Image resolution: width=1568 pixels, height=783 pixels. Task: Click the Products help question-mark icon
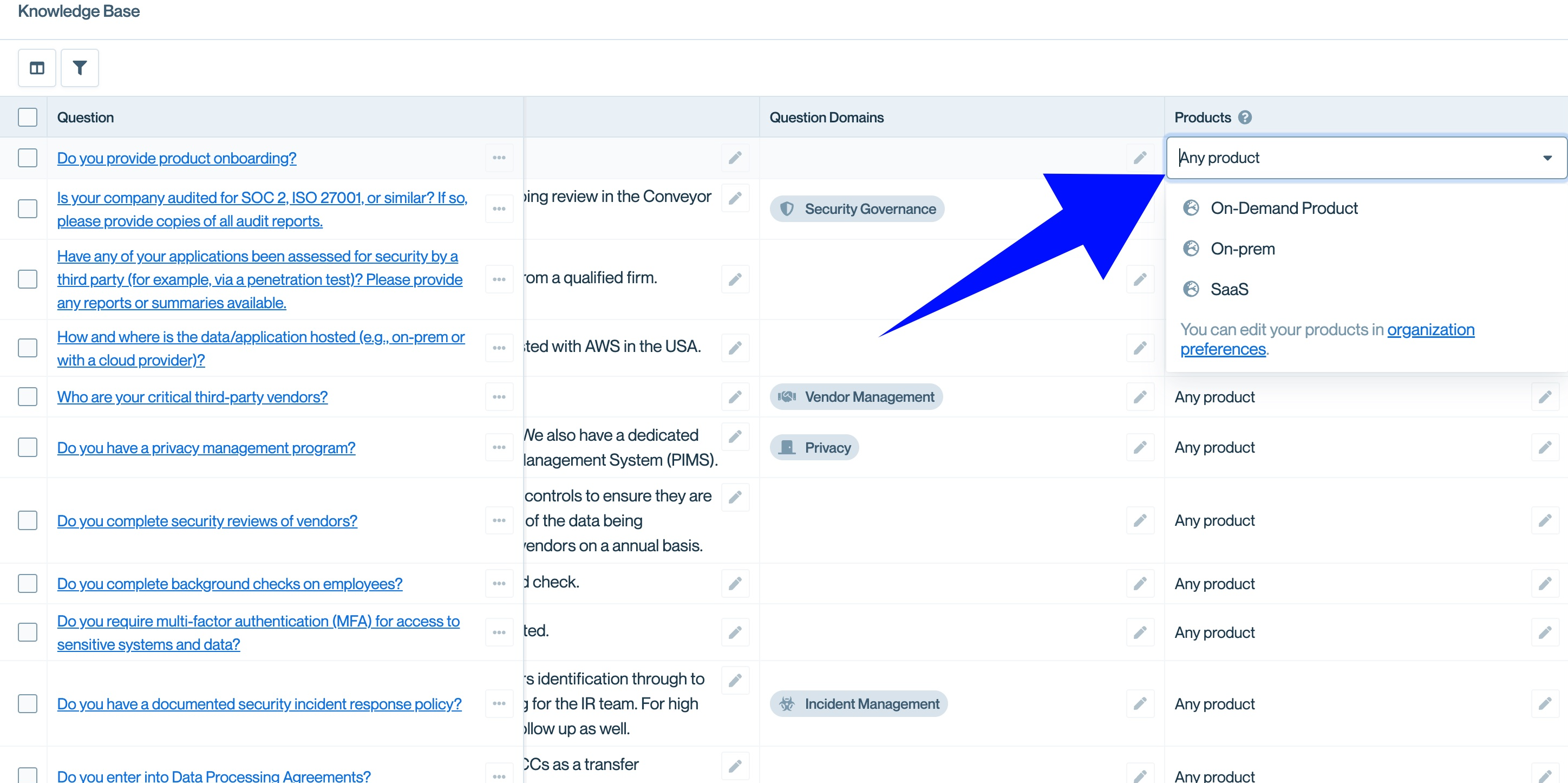point(1245,118)
